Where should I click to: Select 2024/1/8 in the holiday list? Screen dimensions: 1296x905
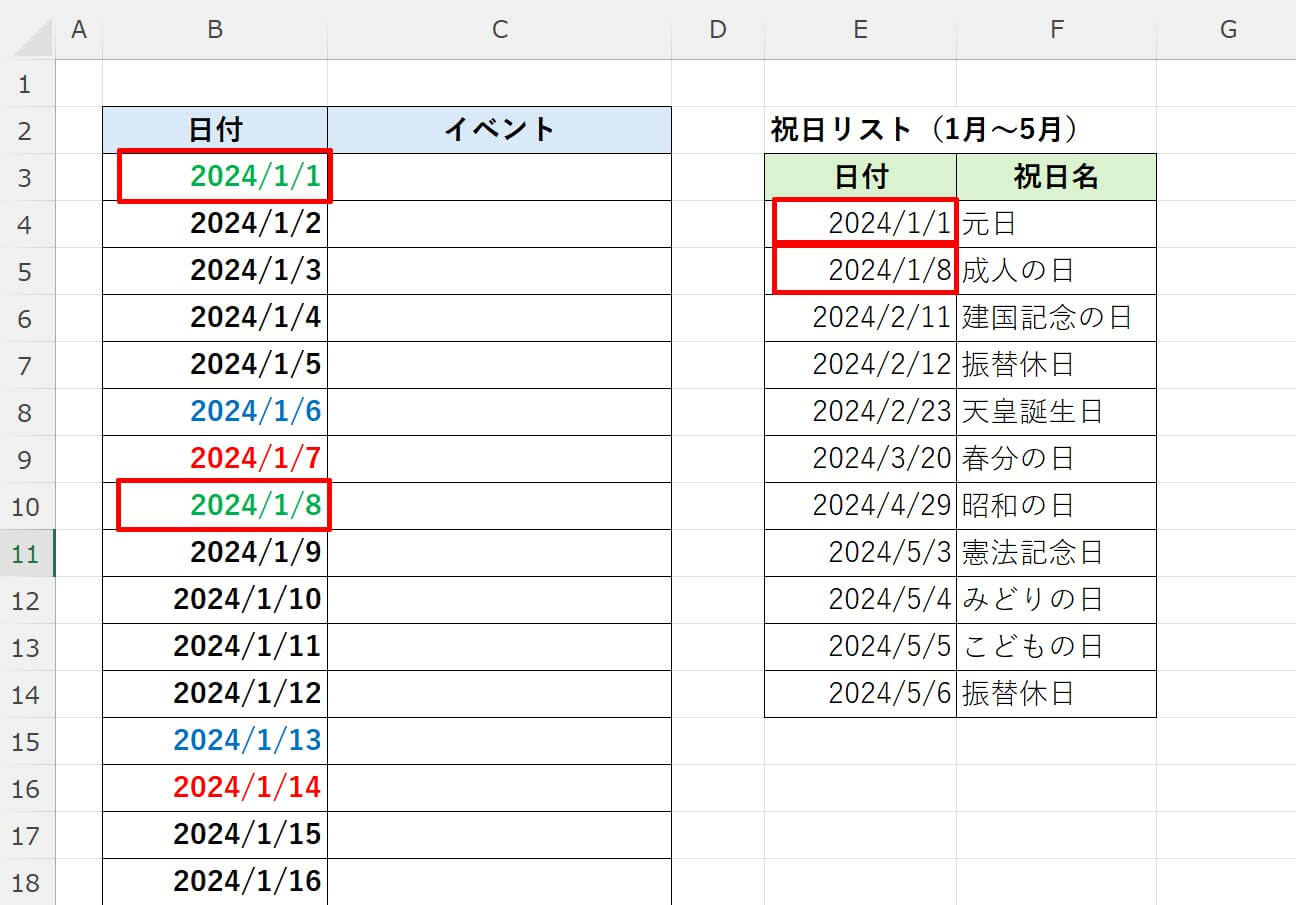click(x=860, y=271)
